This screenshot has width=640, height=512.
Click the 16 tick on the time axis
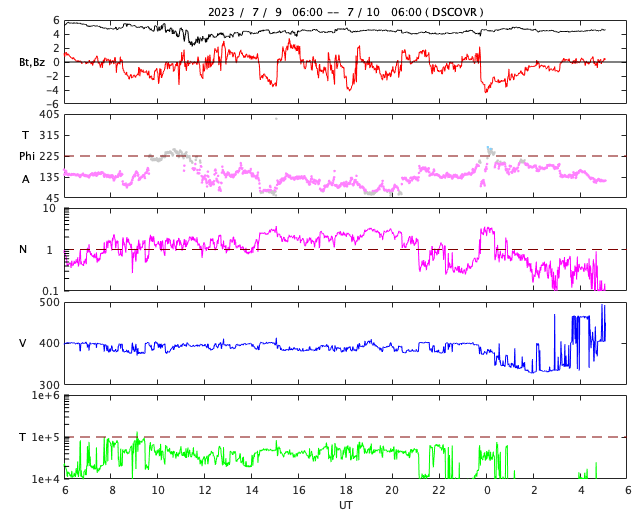(x=299, y=491)
